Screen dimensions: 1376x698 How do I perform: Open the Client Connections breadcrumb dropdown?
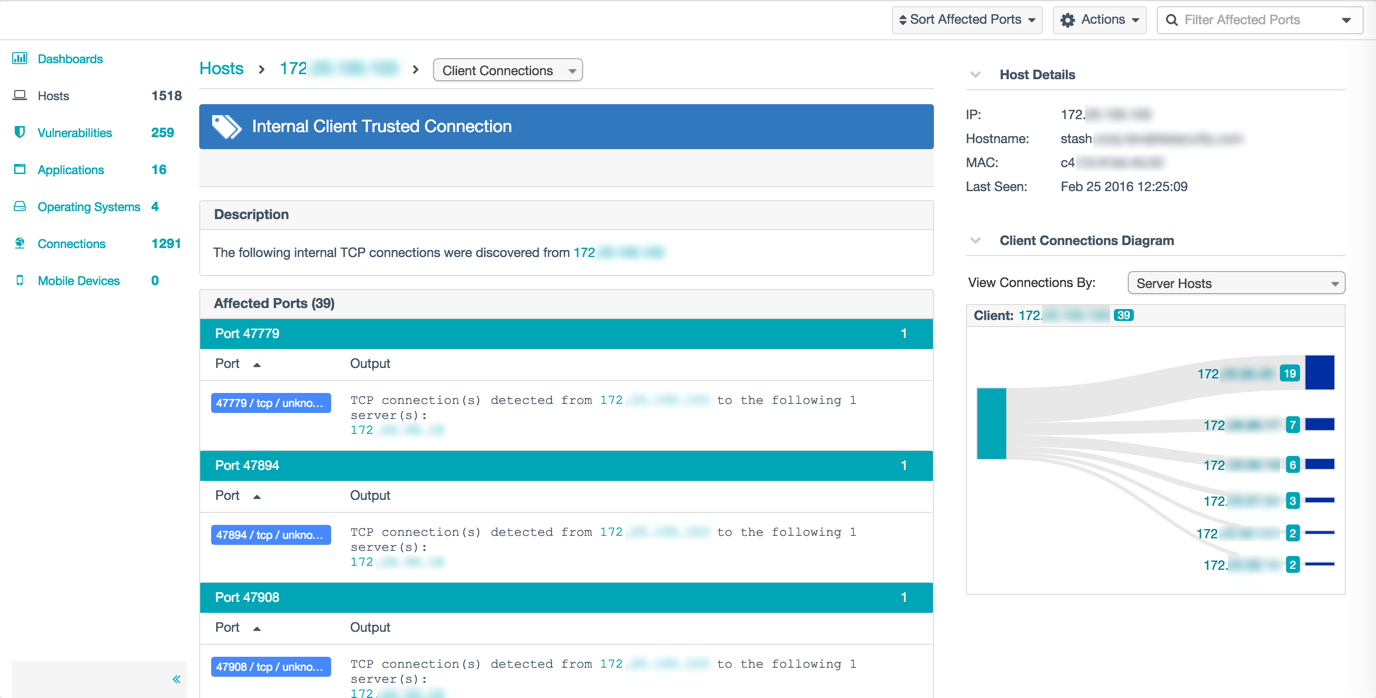coord(508,71)
